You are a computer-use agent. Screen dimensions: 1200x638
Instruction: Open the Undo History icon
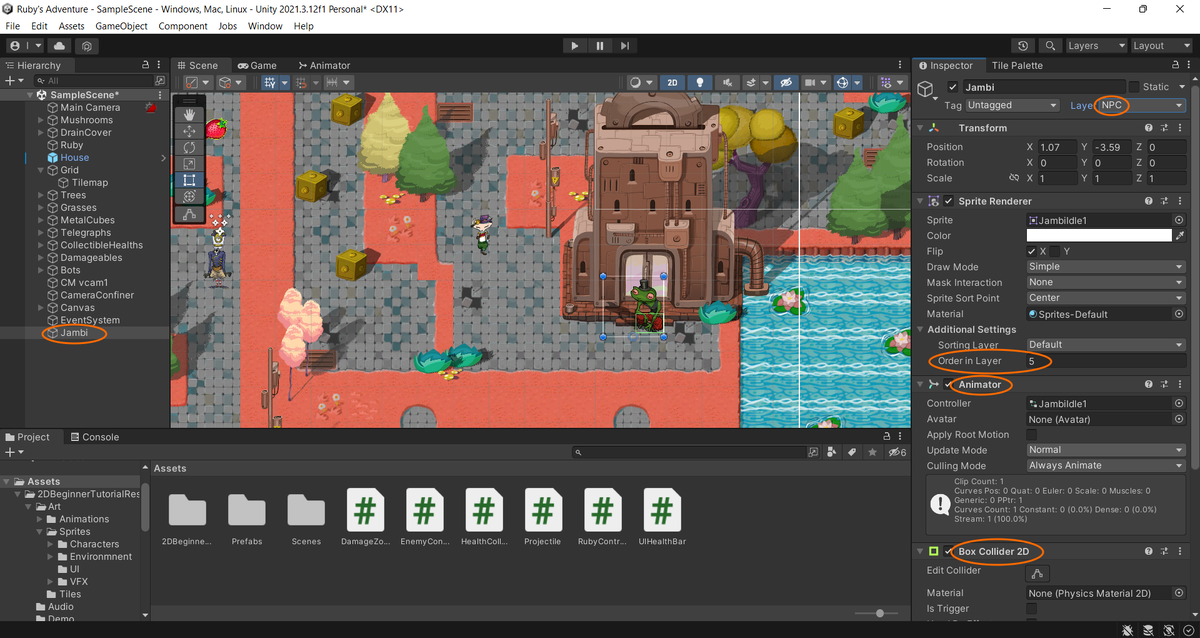(x=1022, y=46)
